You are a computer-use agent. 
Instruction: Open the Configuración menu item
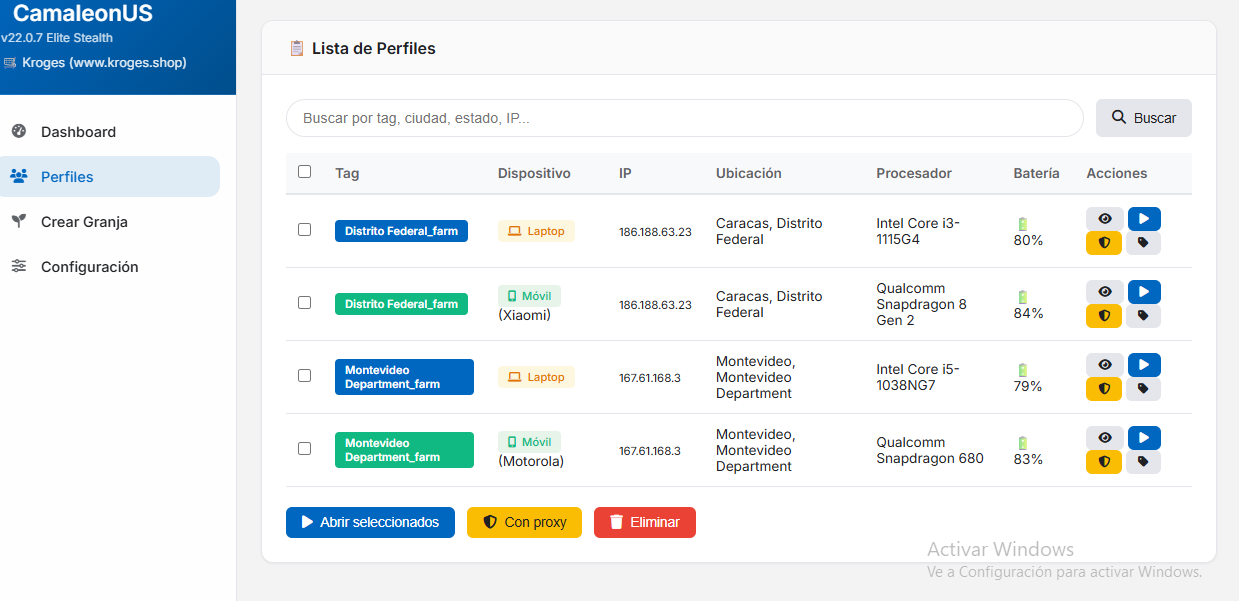(x=89, y=267)
